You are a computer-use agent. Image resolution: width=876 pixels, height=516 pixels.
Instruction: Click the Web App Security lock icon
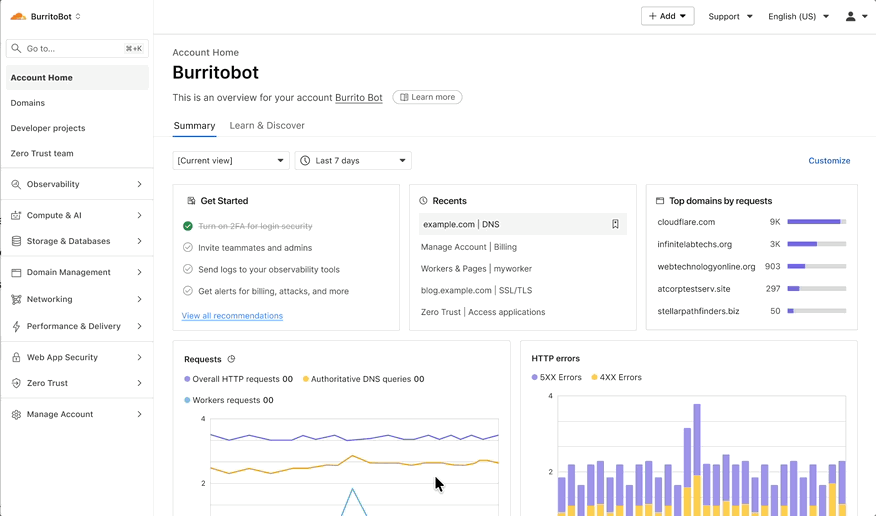tap(16, 357)
